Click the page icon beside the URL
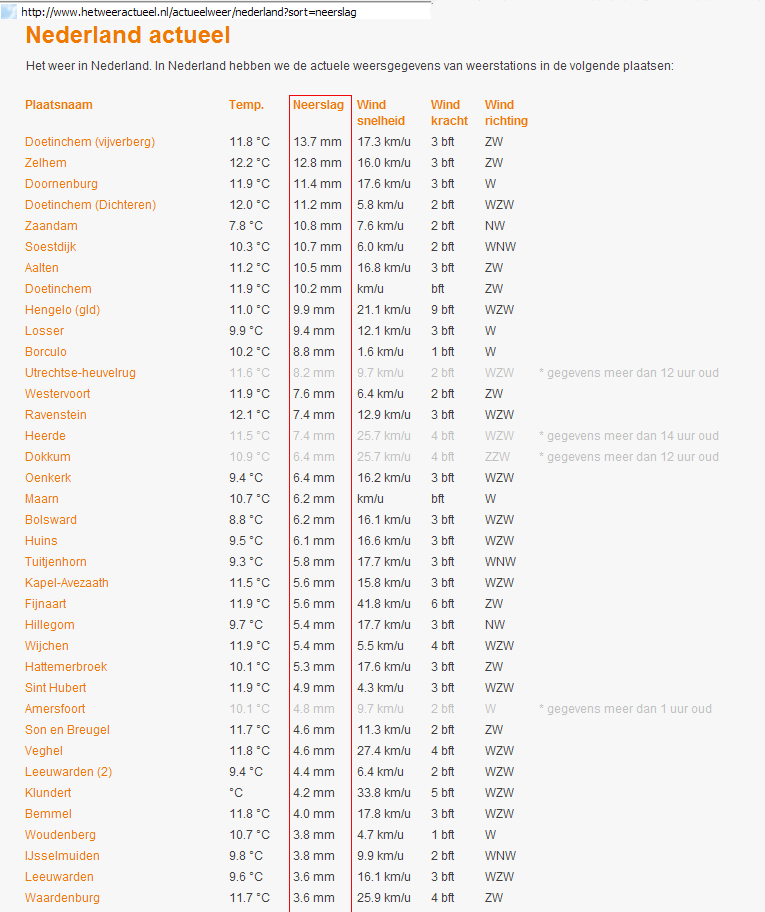Screen dimensions: 765x912 click(x=9, y=12)
